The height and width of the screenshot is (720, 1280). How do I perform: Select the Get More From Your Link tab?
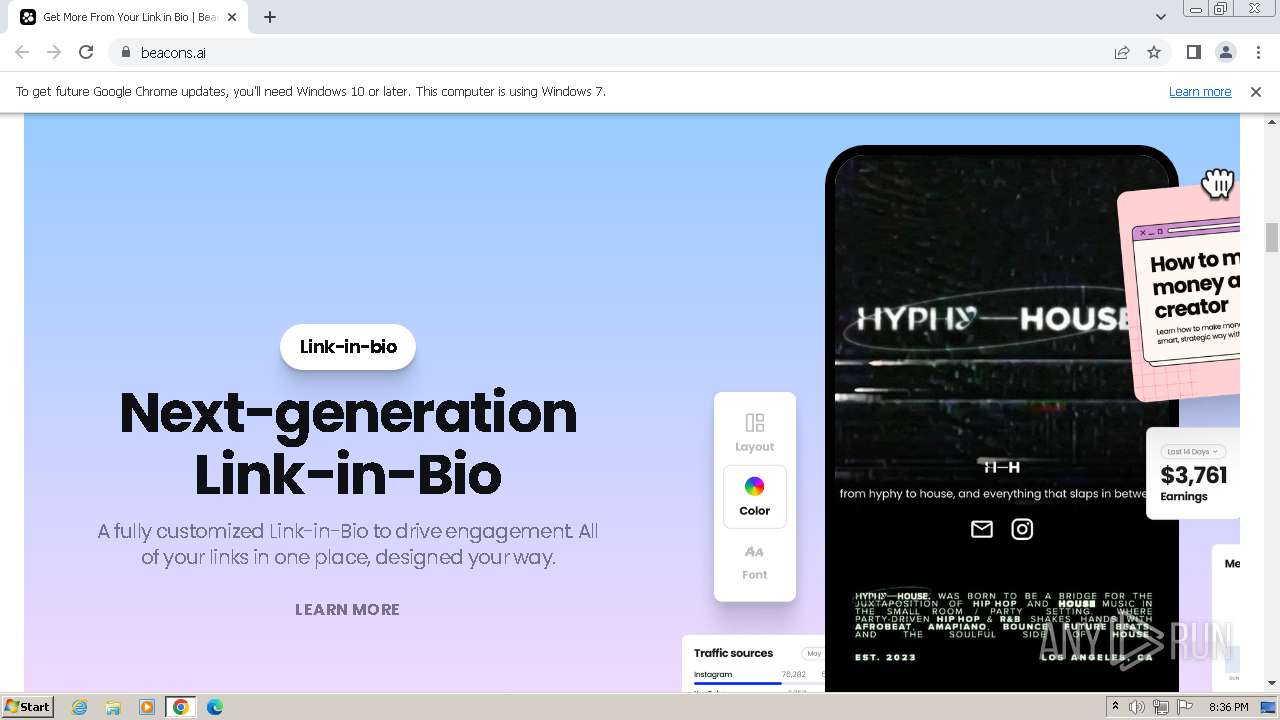[x=130, y=17]
